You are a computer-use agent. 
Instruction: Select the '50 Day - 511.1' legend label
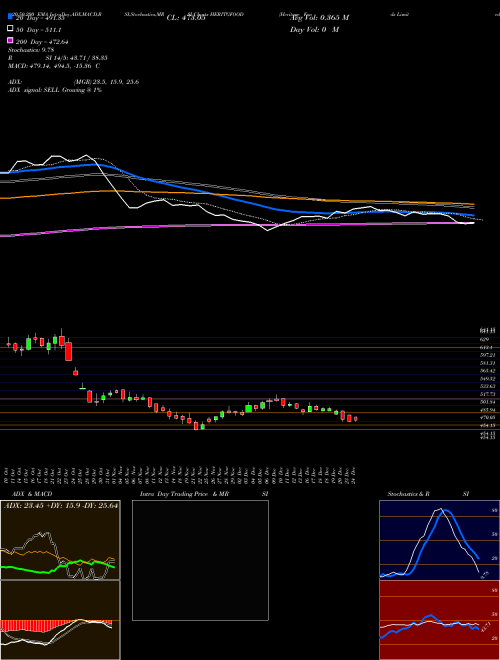click(x=39, y=30)
